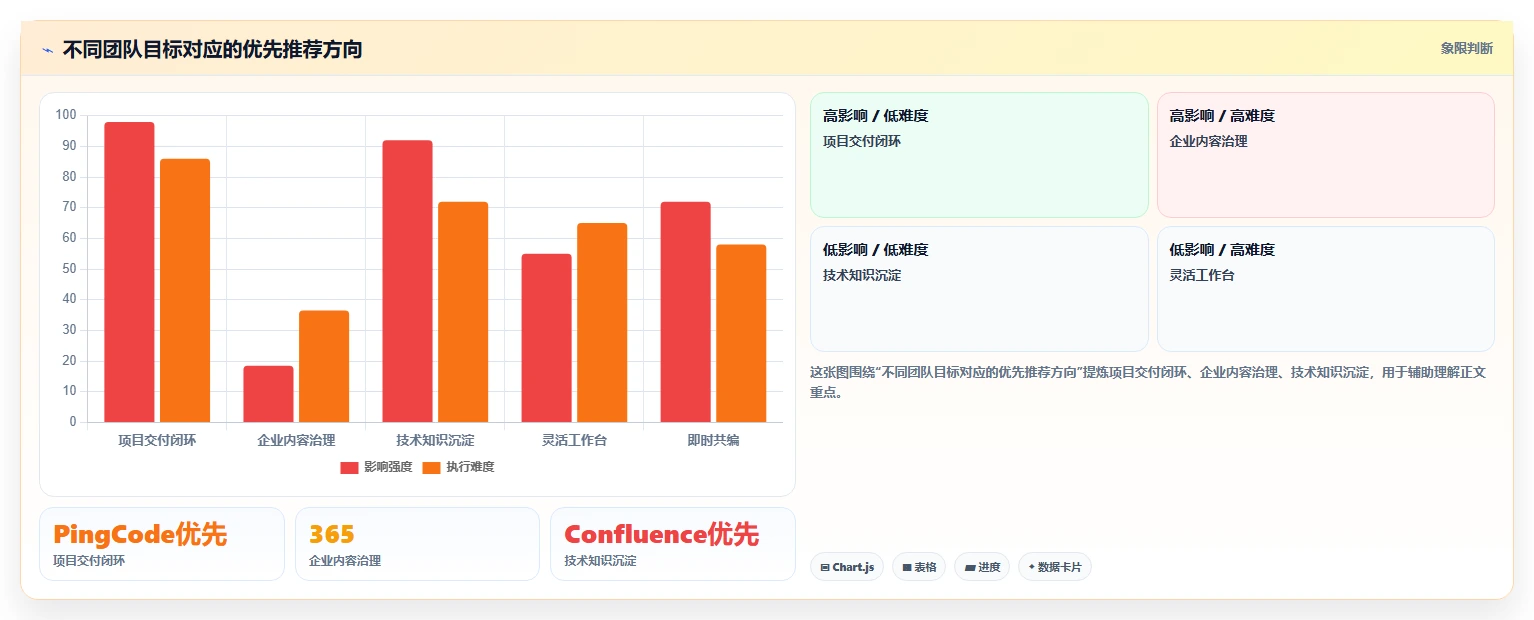Click the 灵活工作台 x-axis label

tap(574, 440)
